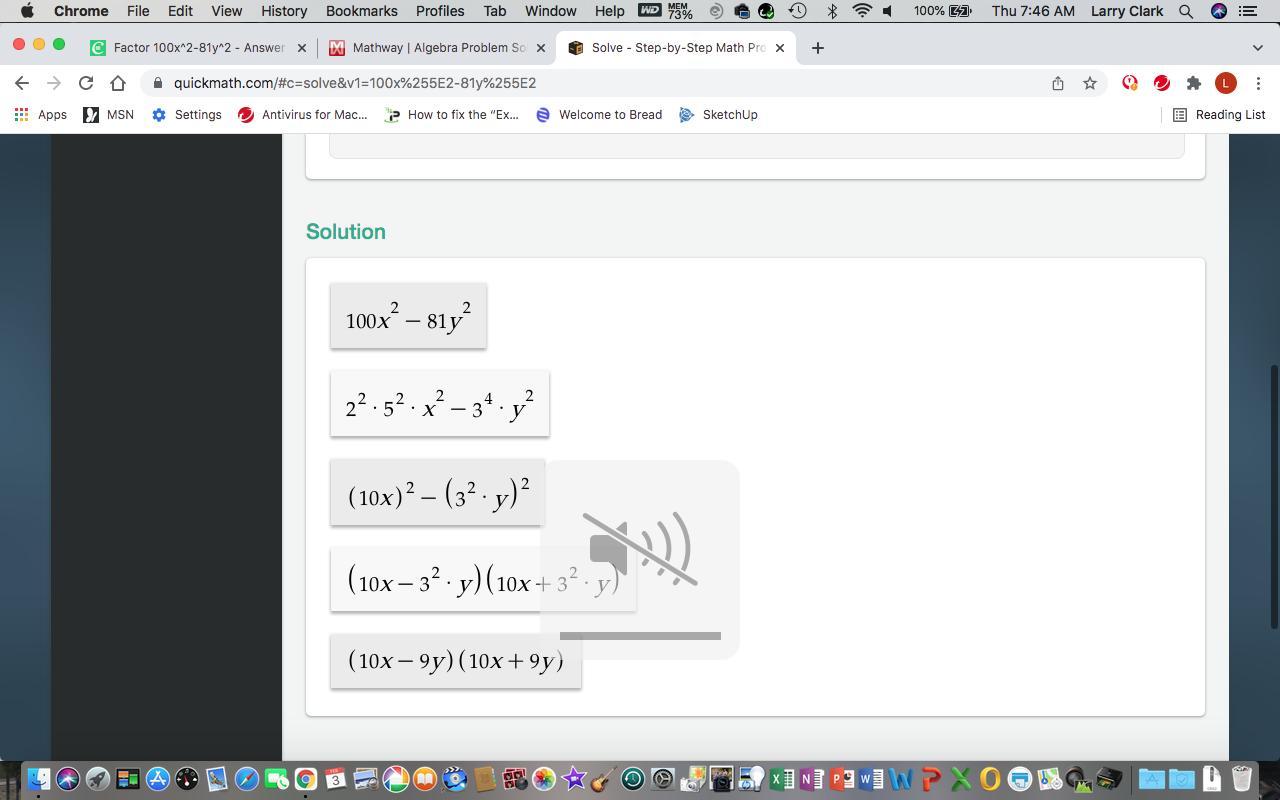Go back to the previous page

tap(22, 83)
